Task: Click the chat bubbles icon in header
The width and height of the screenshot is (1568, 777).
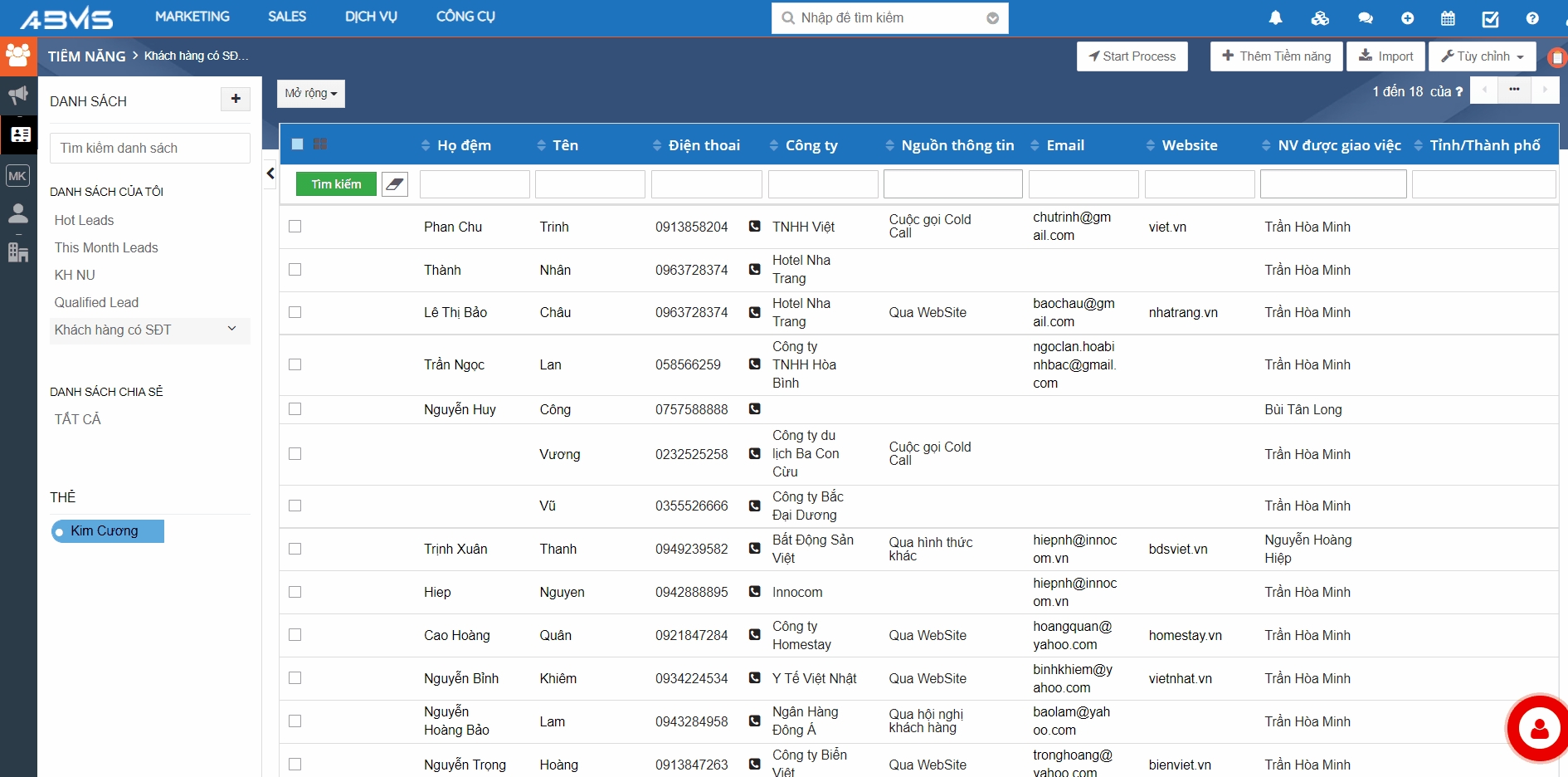Action: [x=1365, y=18]
